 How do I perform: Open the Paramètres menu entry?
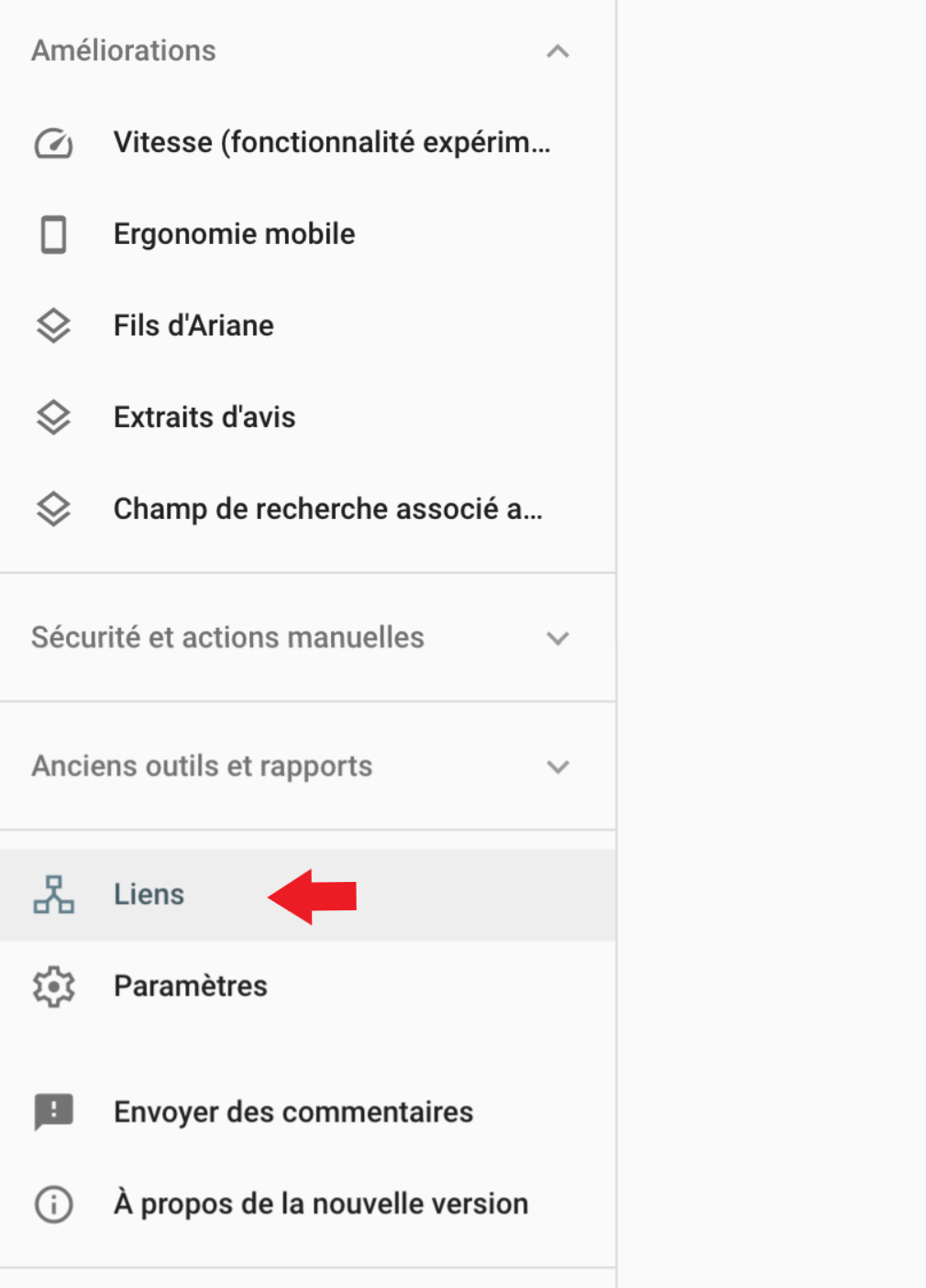tap(190, 986)
